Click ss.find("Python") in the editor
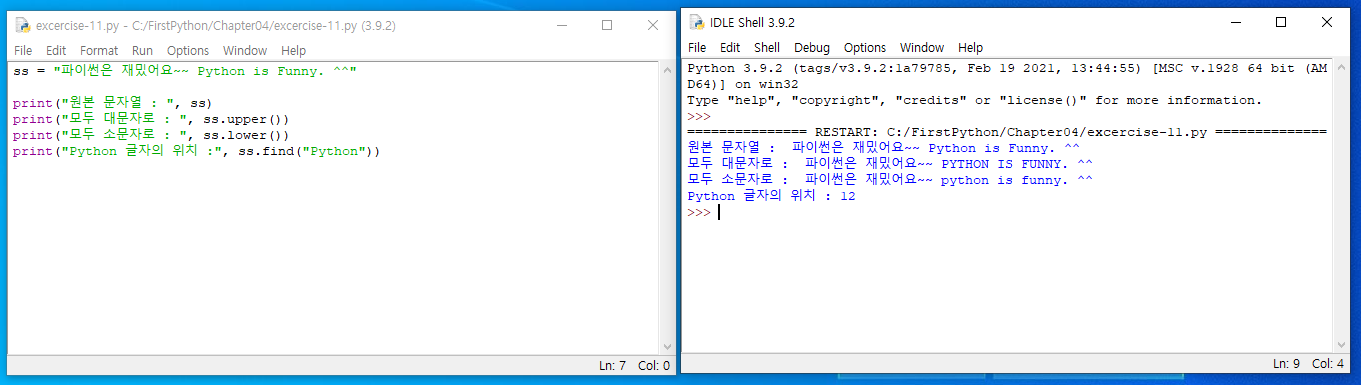1361x385 pixels. click(x=305, y=151)
